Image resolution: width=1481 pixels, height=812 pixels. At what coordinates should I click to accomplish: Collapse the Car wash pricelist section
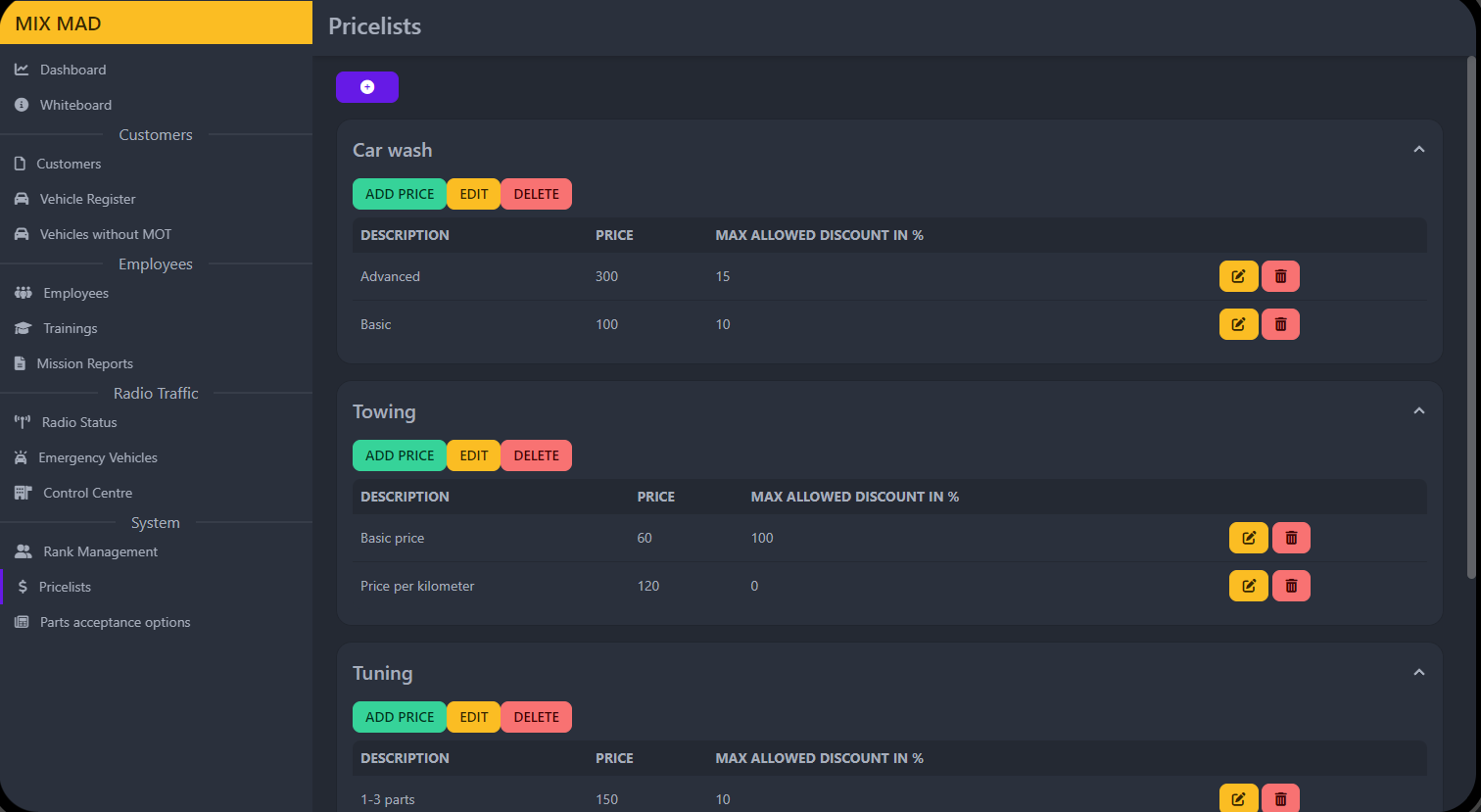(x=1418, y=150)
